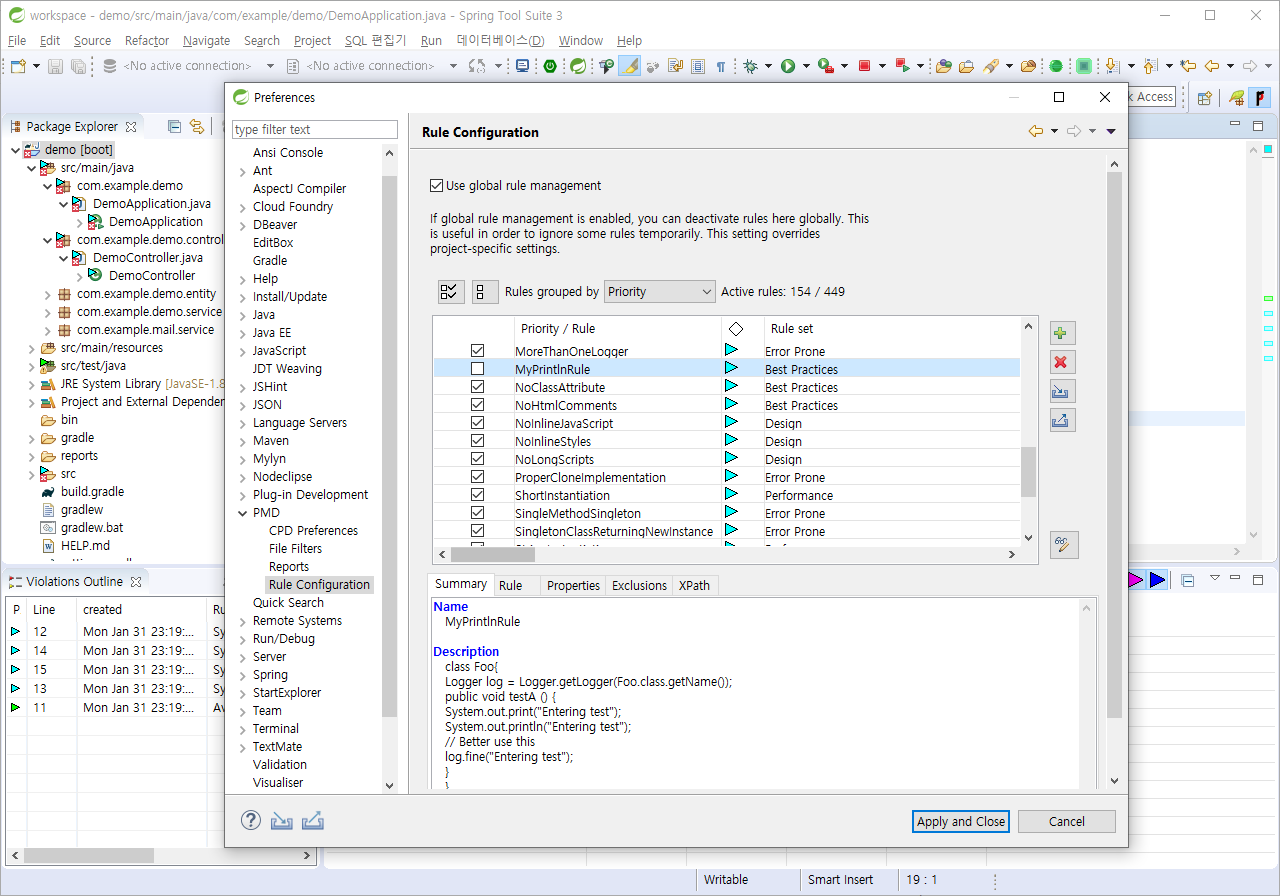Collapse the demo [boot] project node

(x=15, y=150)
